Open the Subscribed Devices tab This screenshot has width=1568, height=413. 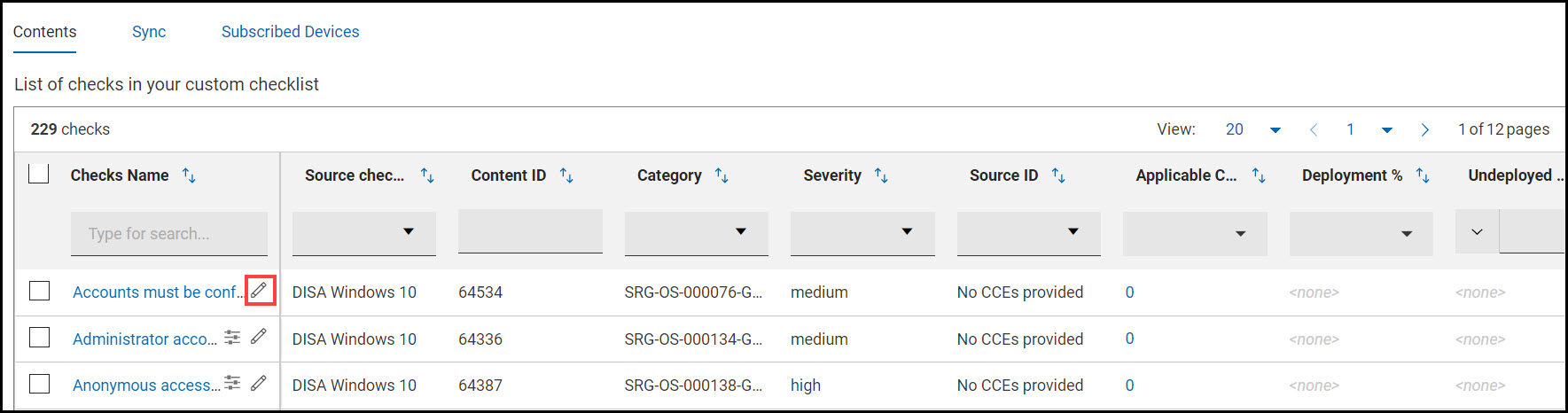pyautogui.click(x=290, y=32)
